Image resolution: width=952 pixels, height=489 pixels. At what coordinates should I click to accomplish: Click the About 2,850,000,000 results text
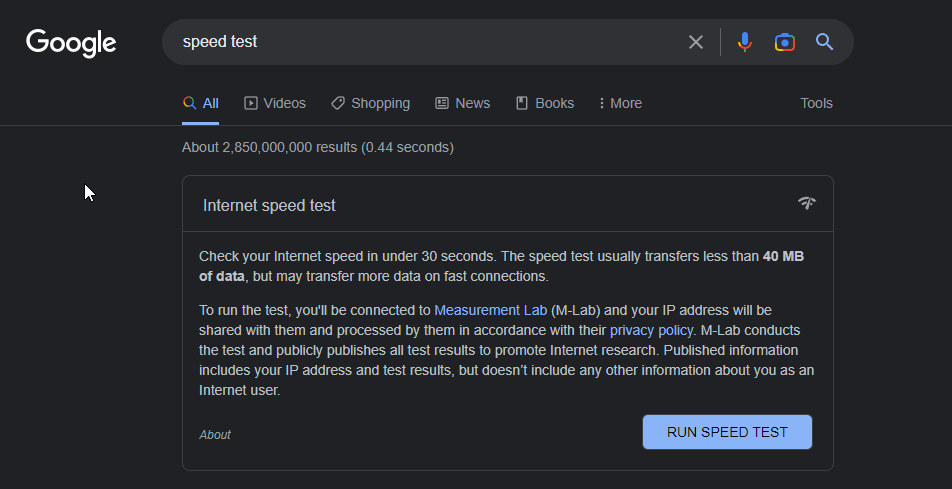click(318, 148)
